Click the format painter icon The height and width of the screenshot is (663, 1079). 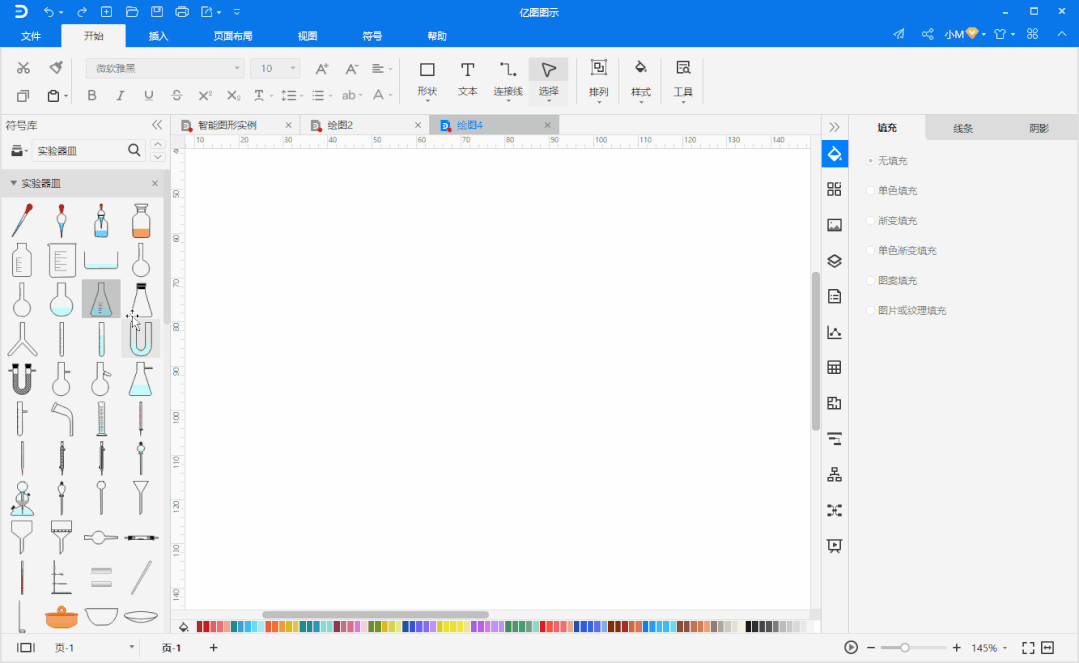pyautogui.click(x=56, y=67)
